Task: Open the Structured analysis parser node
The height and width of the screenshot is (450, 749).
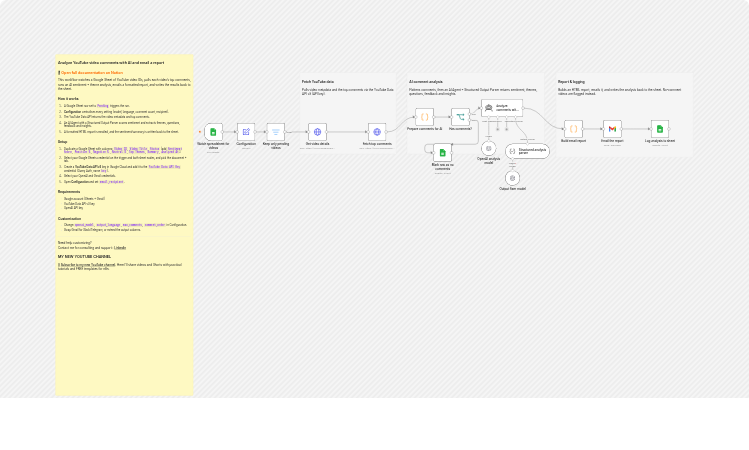Action: (527, 151)
